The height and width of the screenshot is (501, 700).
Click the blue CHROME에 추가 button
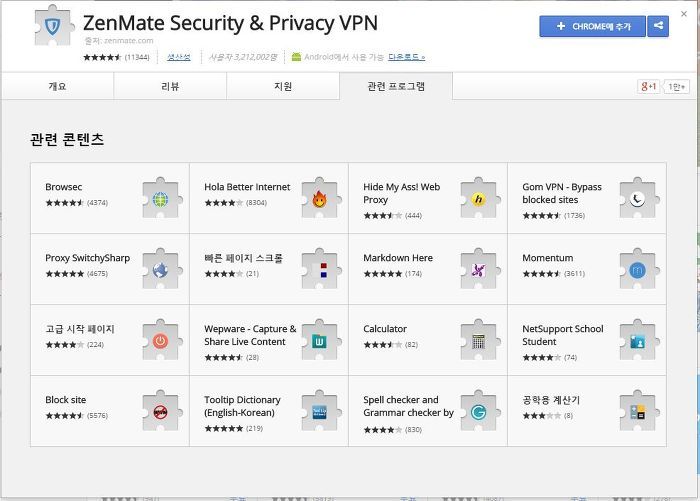tap(592, 26)
